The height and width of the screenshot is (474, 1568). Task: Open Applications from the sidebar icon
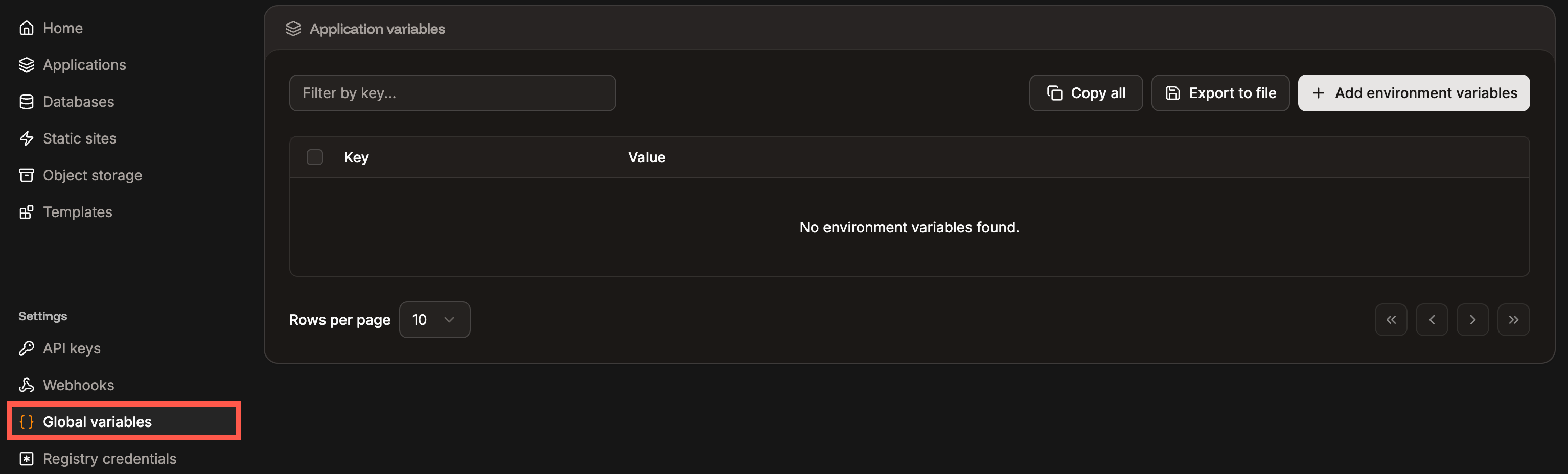click(27, 64)
